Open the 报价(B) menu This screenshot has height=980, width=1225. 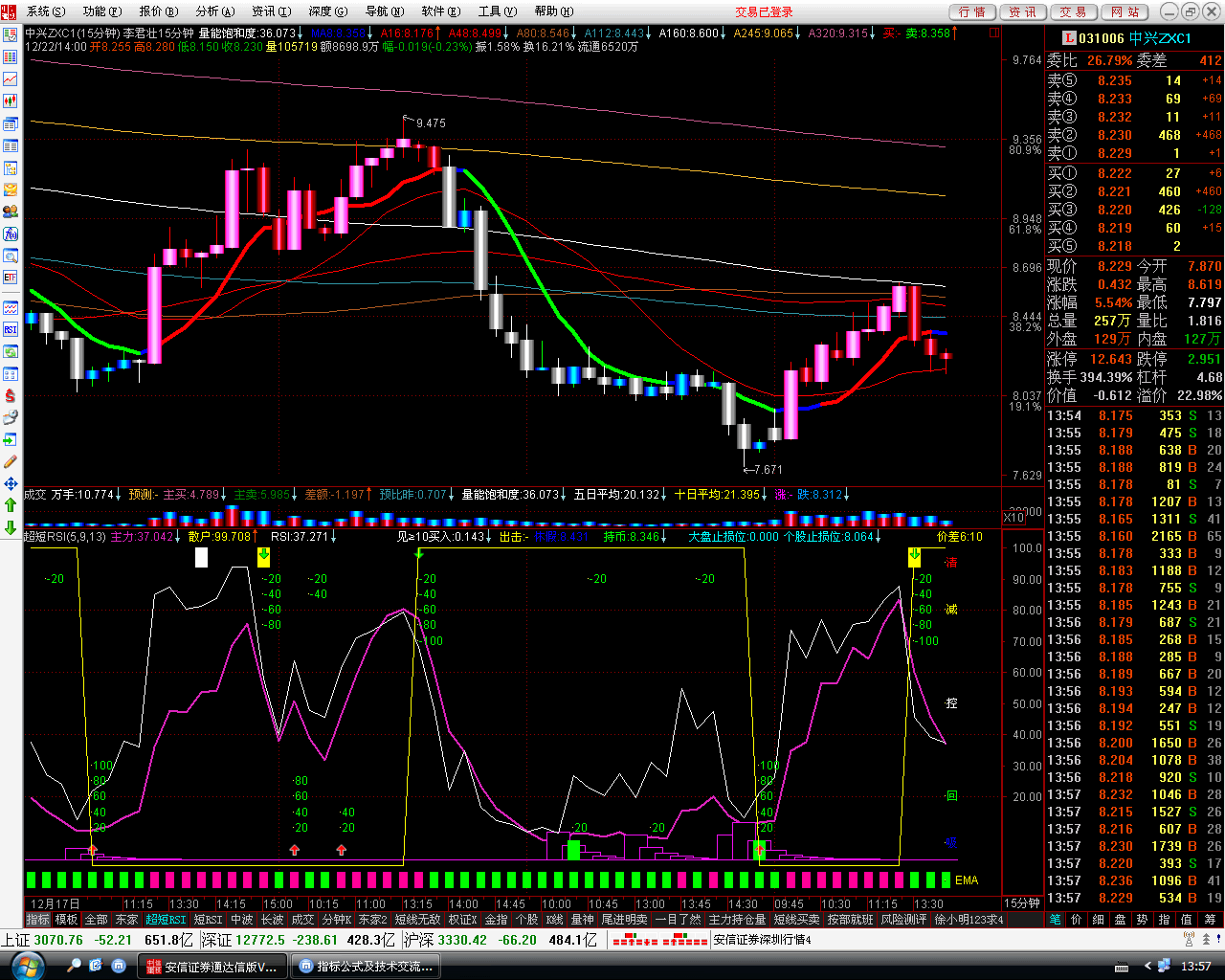tap(158, 11)
